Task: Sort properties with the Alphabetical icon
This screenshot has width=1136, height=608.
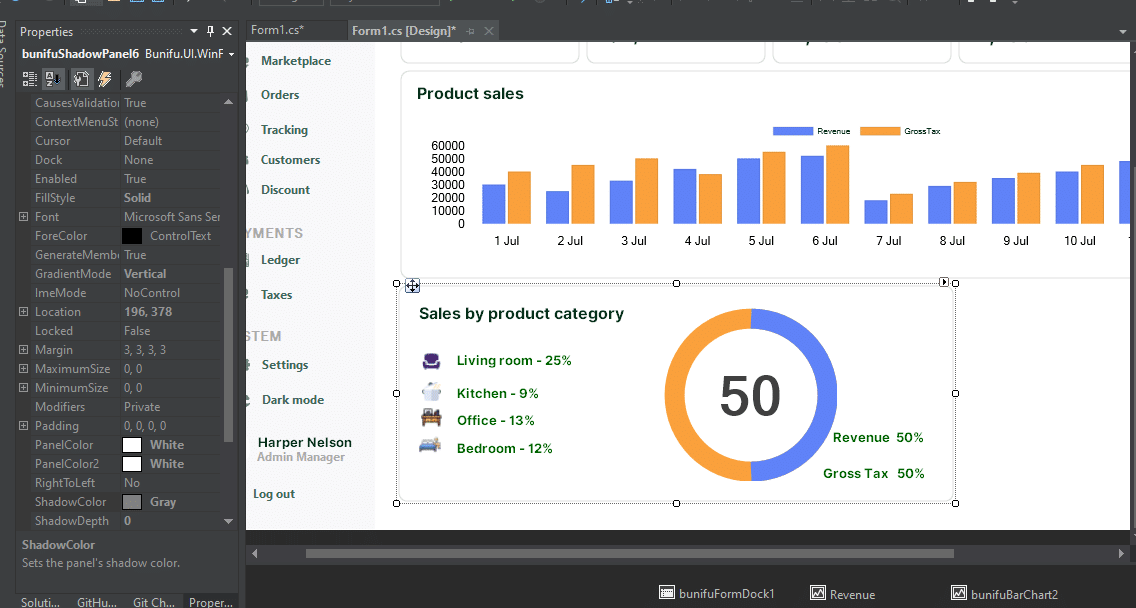Action: [x=53, y=79]
